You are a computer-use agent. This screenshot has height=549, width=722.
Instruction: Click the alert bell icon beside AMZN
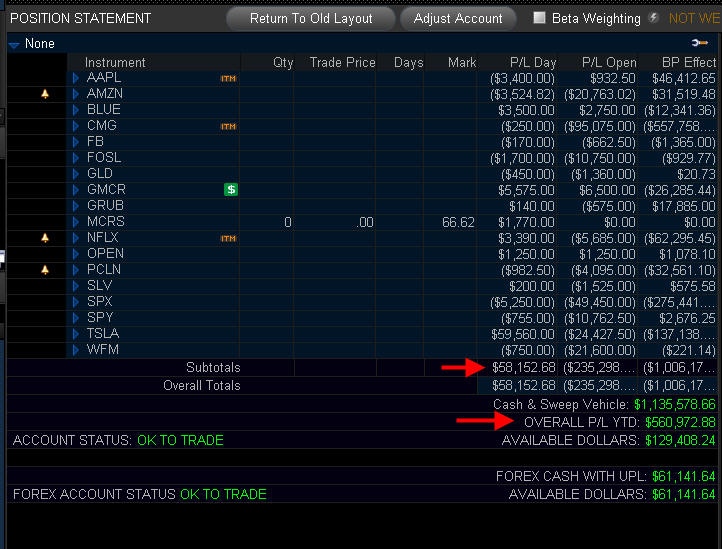coord(44,94)
